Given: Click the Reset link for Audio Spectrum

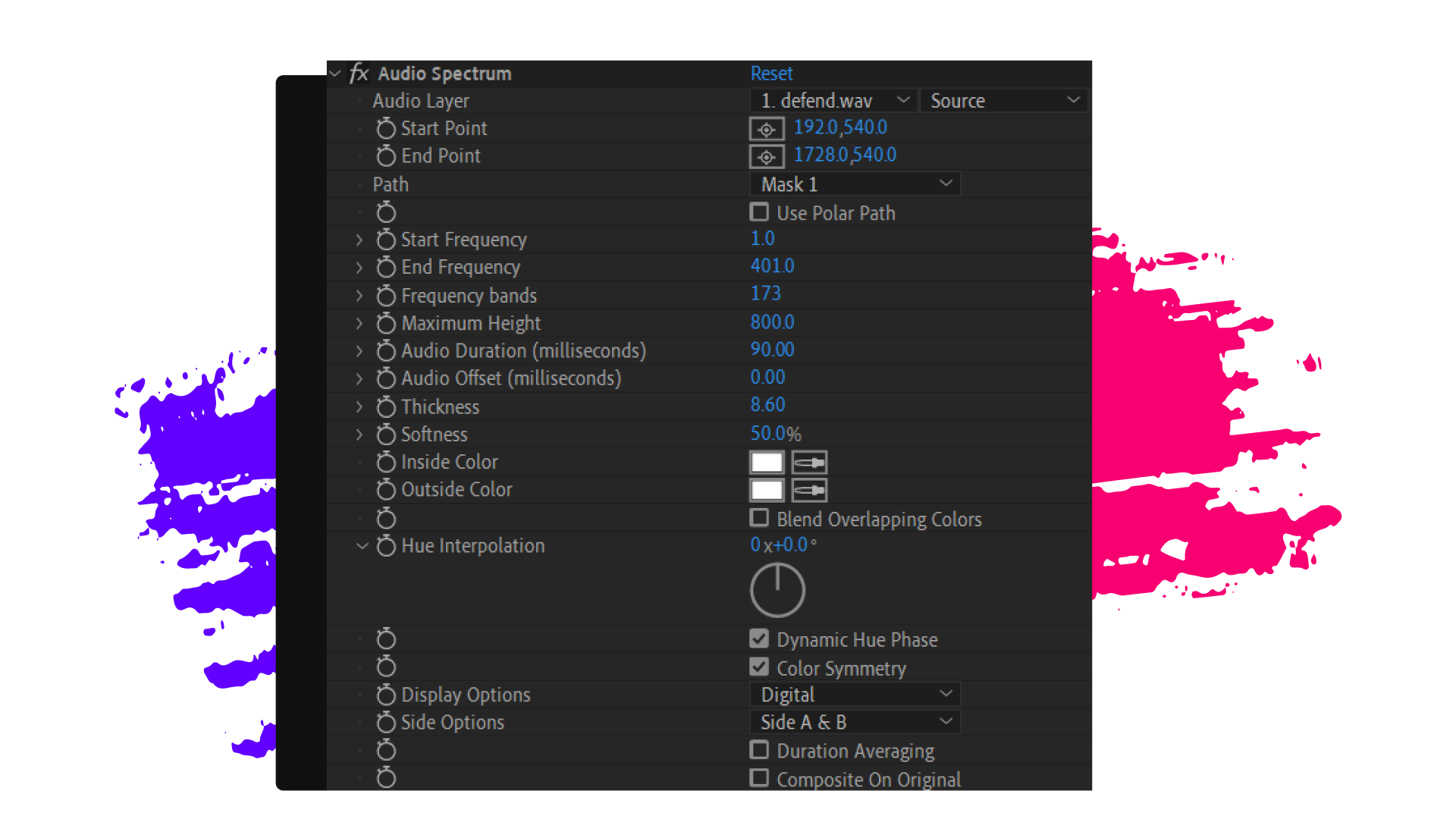Looking at the screenshot, I should point(771,74).
